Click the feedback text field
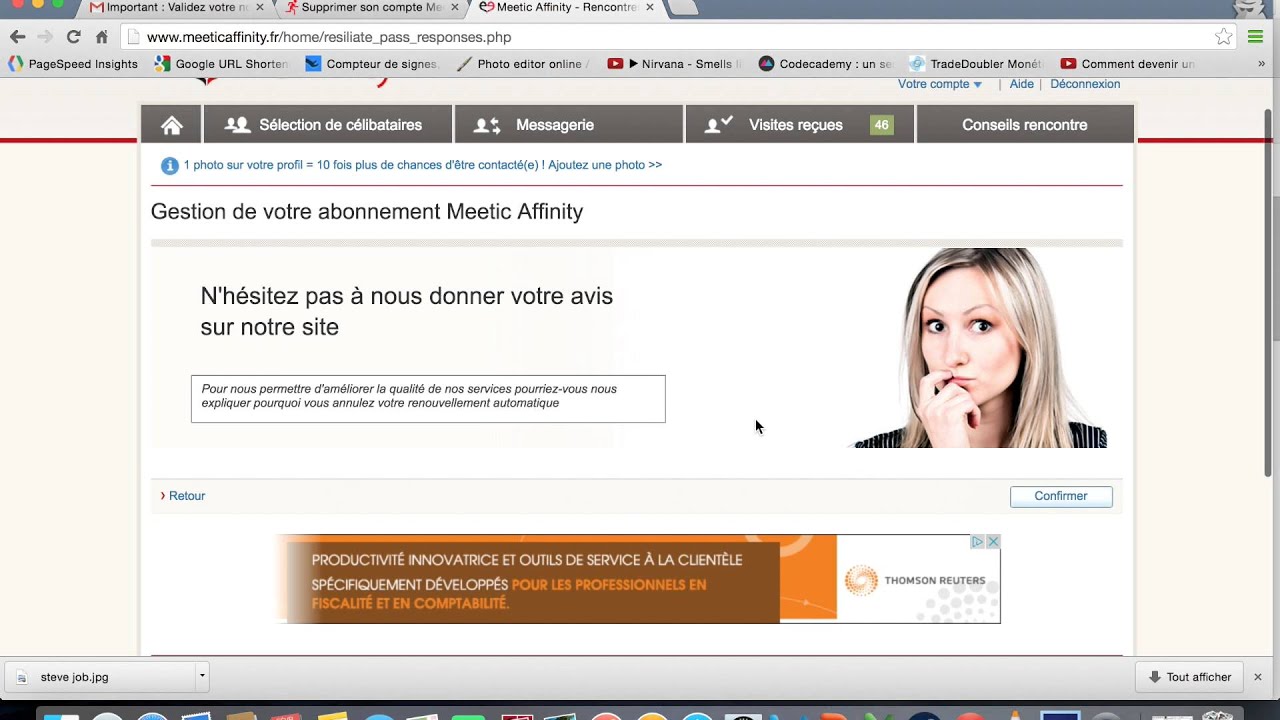 (x=428, y=399)
